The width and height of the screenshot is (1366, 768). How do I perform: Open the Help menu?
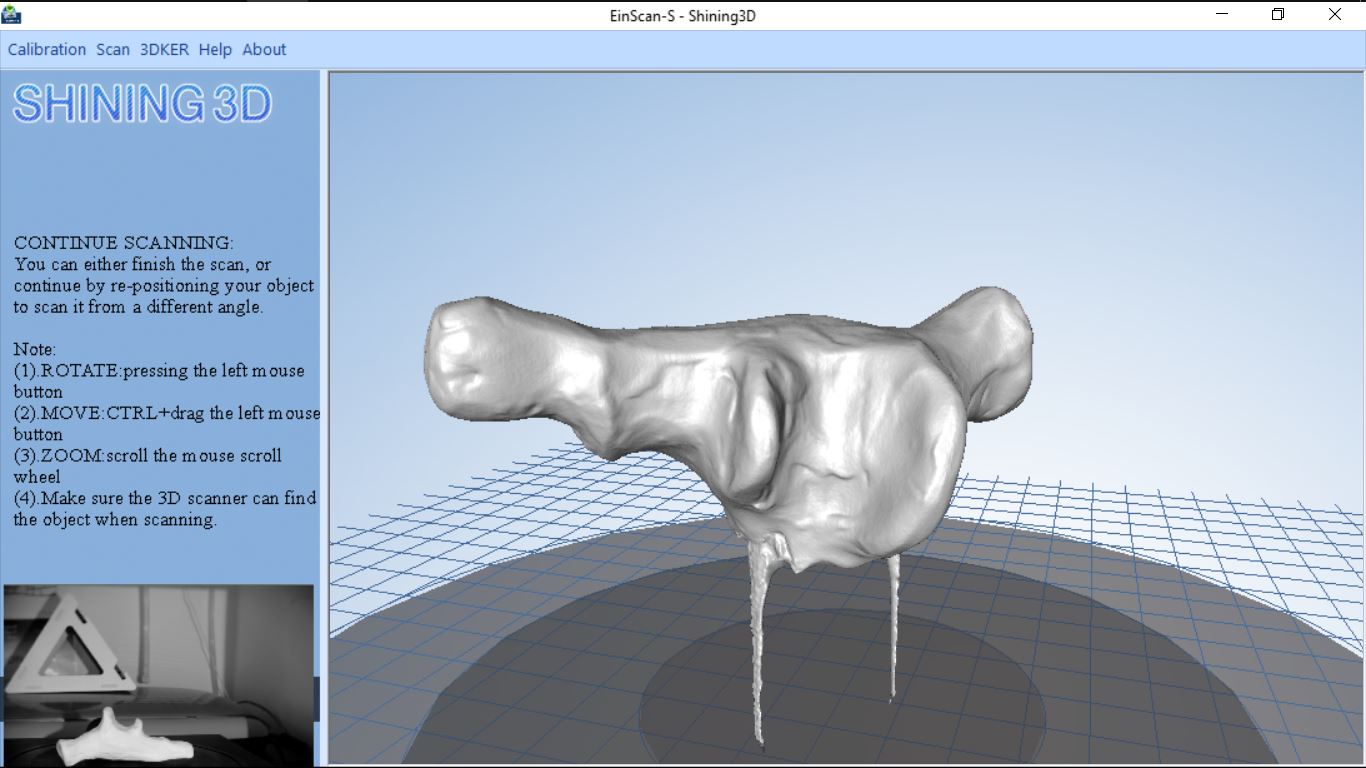215,49
